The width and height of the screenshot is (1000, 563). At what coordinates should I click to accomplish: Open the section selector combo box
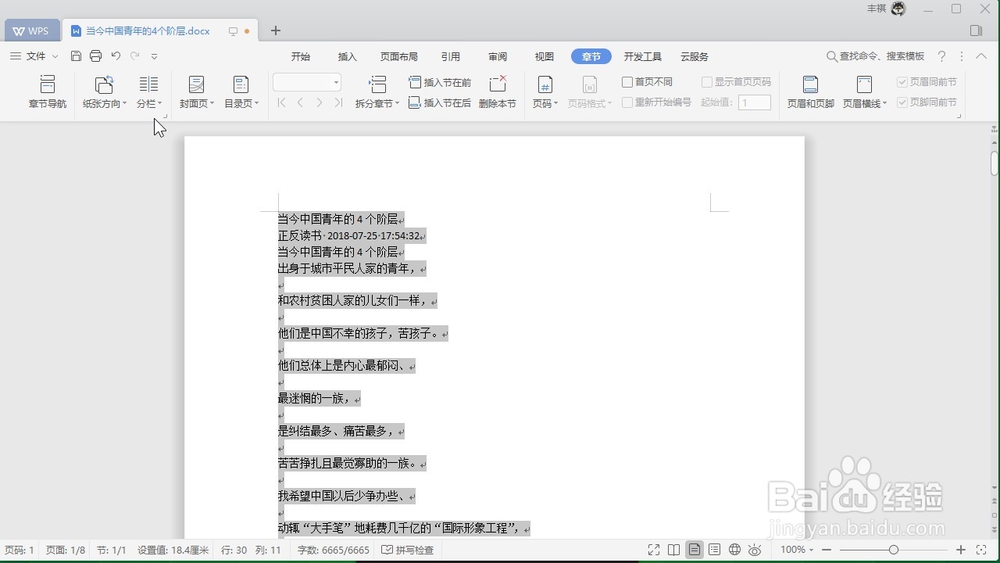(x=307, y=82)
